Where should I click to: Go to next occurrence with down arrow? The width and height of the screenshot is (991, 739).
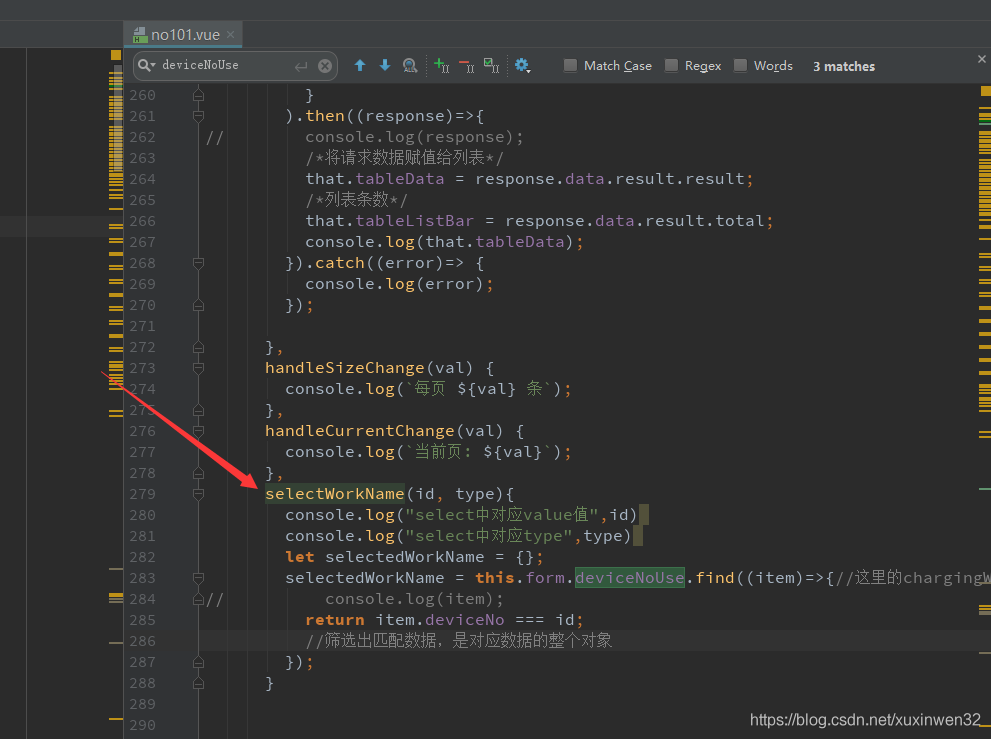point(384,65)
